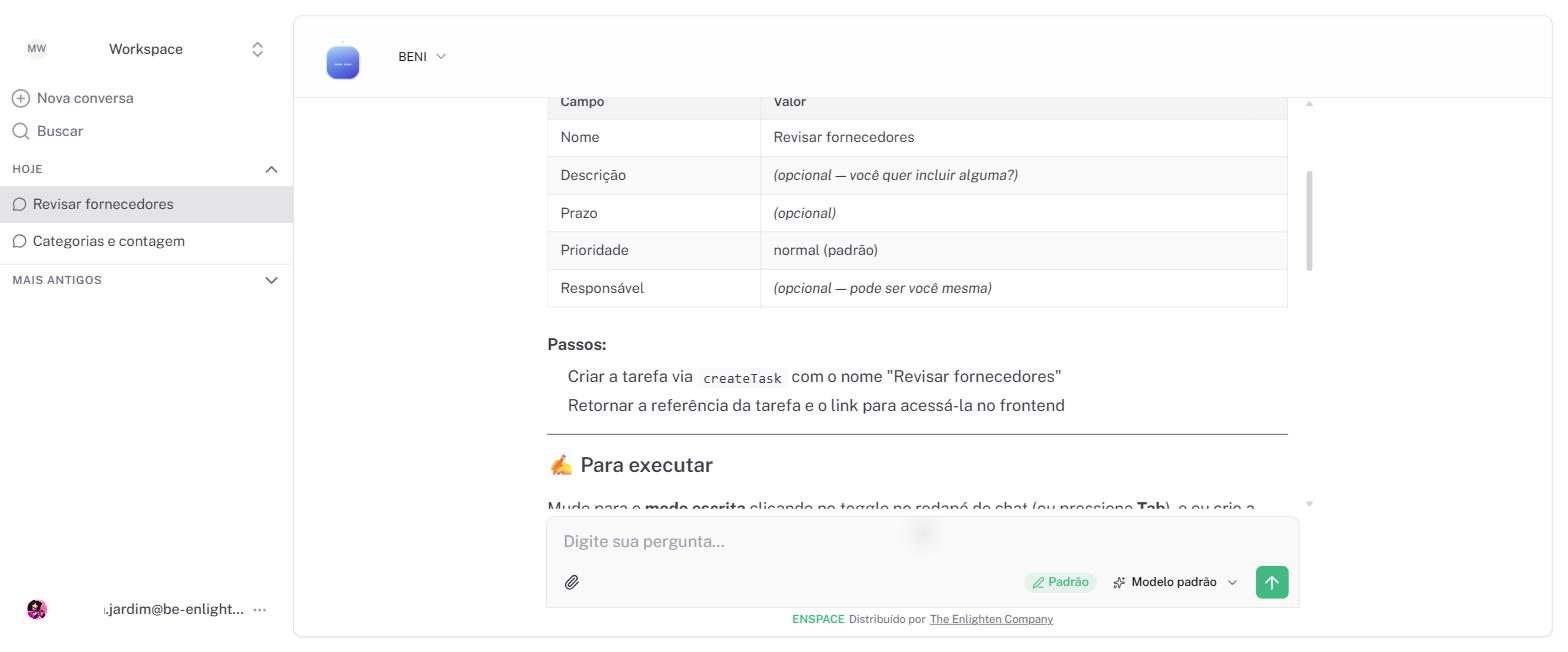
Task: Click the jardim@be-enlight account email
Action: (x=173, y=609)
